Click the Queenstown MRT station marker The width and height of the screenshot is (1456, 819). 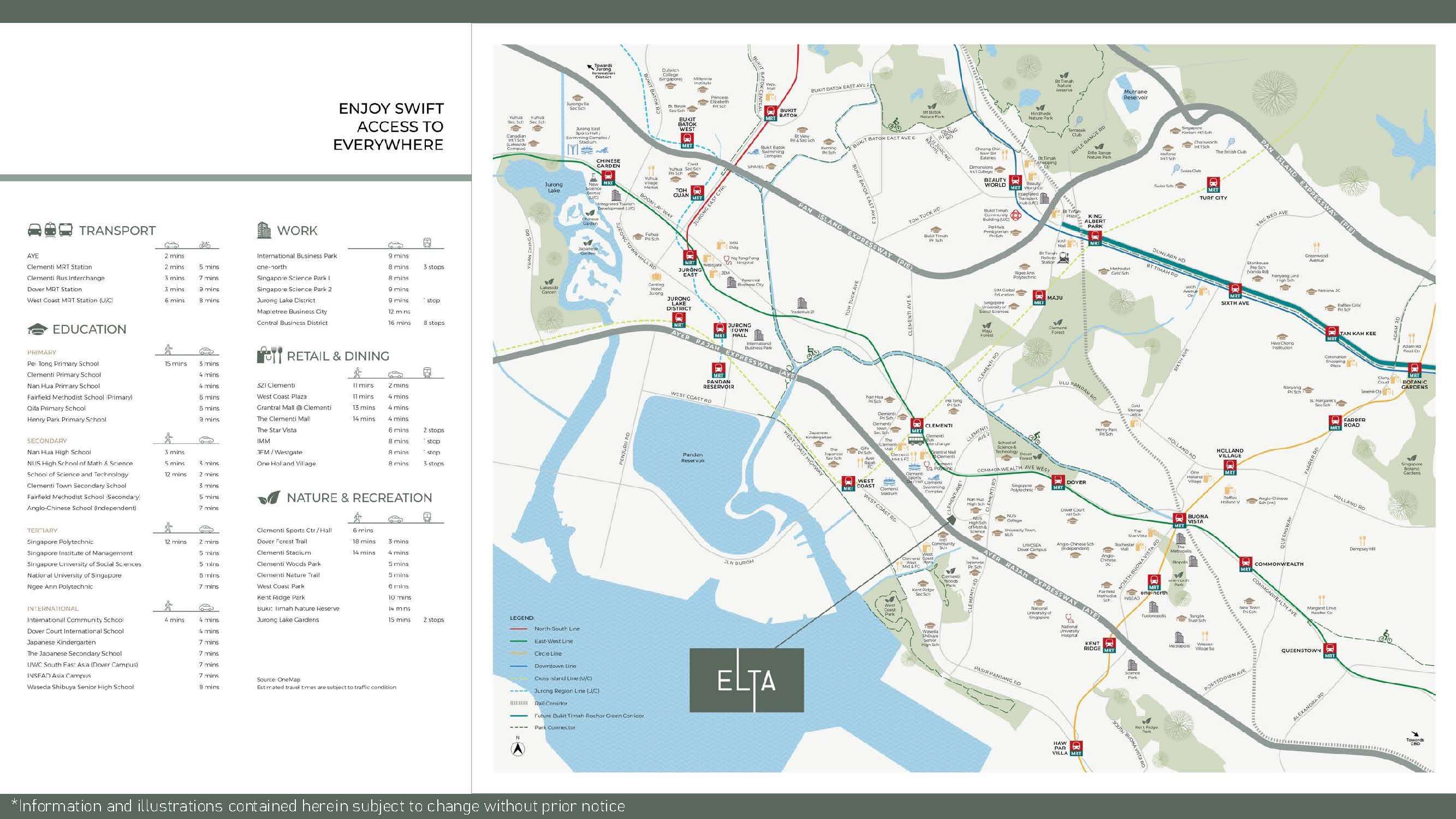pos(1329,651)
